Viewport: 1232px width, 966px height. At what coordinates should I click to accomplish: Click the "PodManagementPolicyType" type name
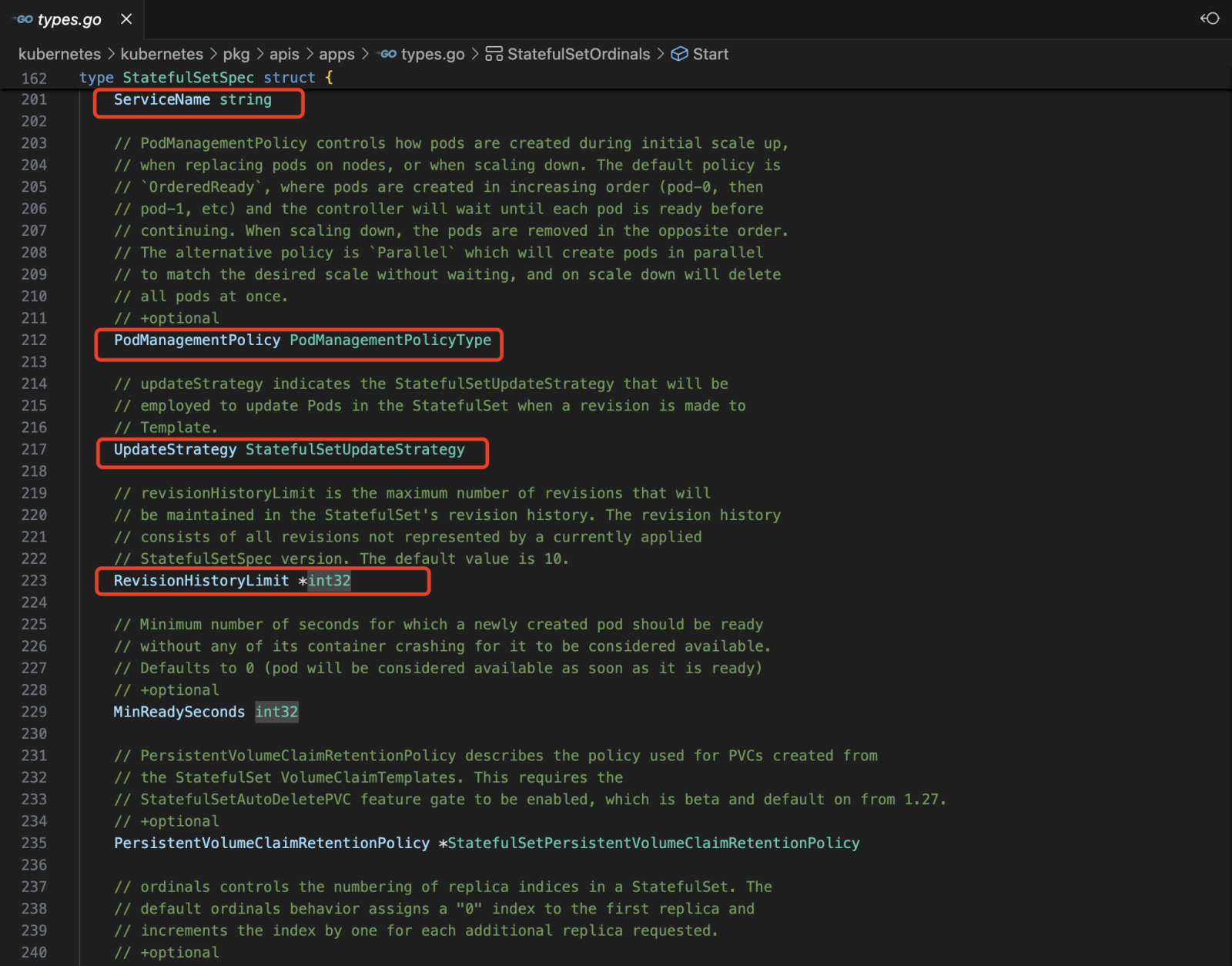[x=390, y=340]
